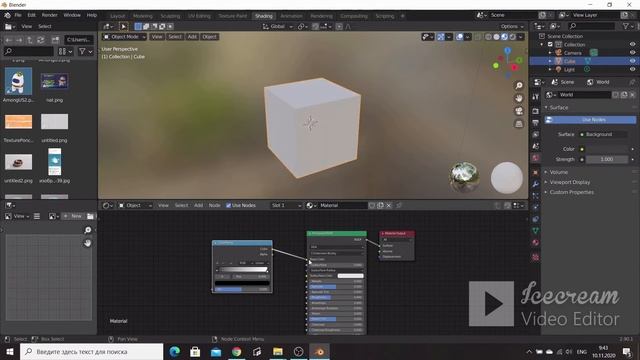Click the viewport Object menu button
Screen dimensions: 640x360
[209, 37]
